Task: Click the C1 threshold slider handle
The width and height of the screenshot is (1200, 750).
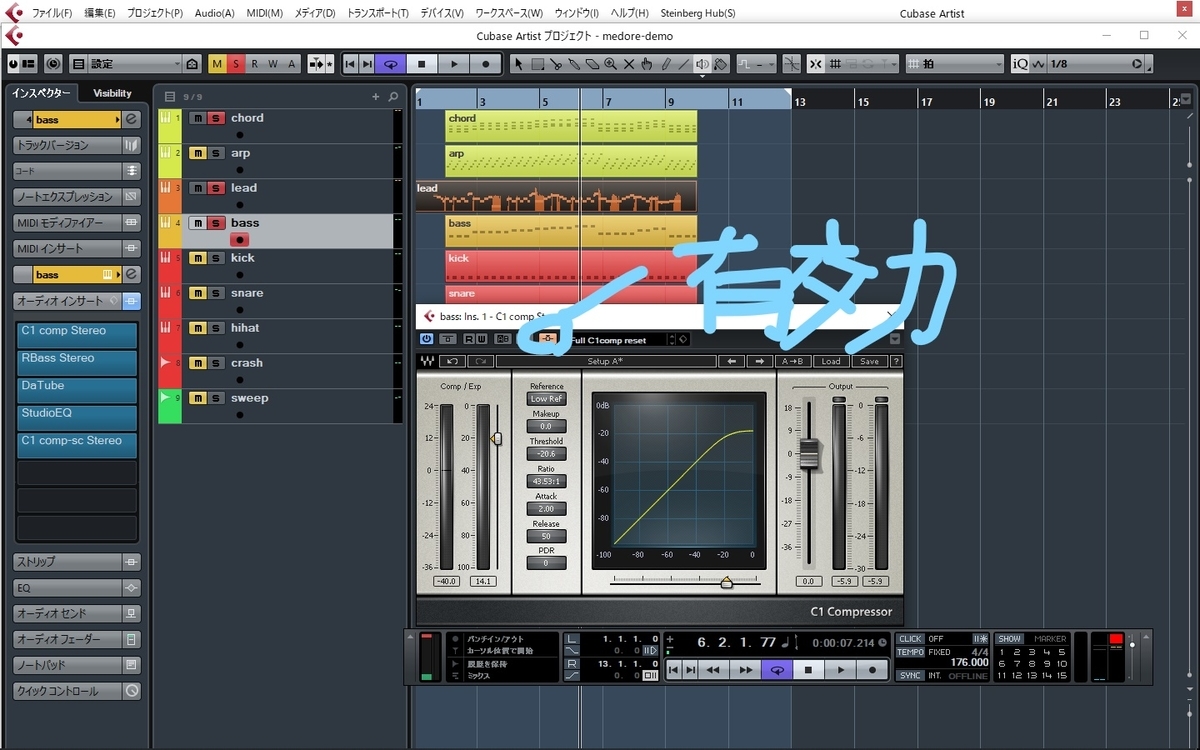Action: (497, 438)
